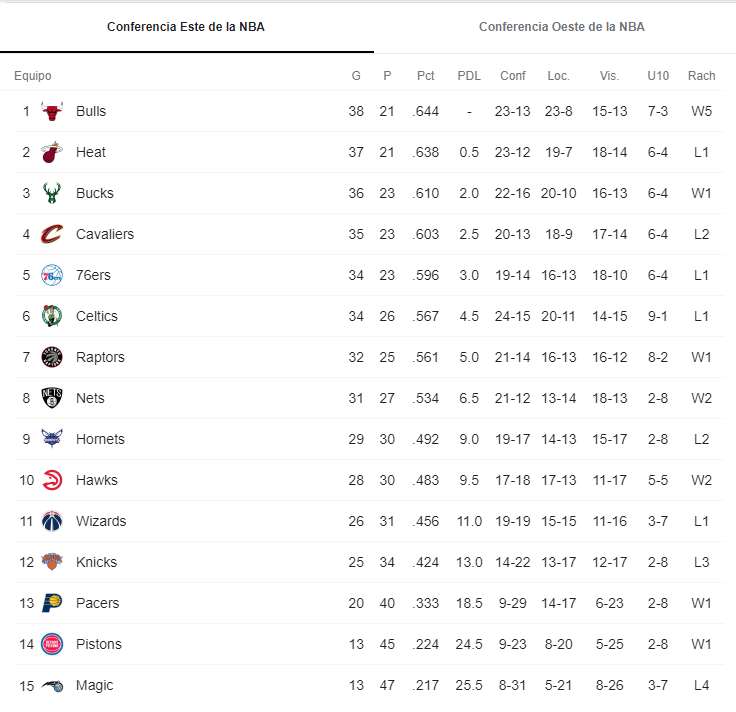This screenshot has width=736, height=712.
Task: Open the Wizards team link
Action: 99,521
